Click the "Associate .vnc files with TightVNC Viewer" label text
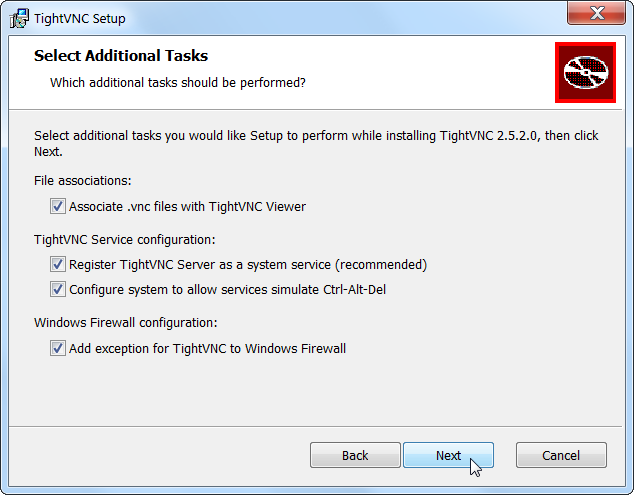This screenshot has height=495, width=634. pyautogui.click(x=187, y=207)
